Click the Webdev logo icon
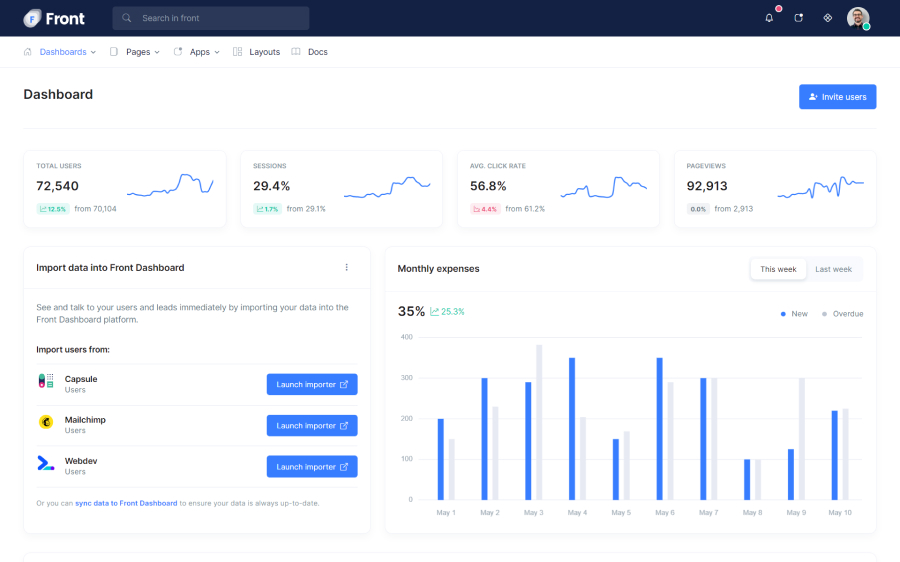 click(46, 463)
